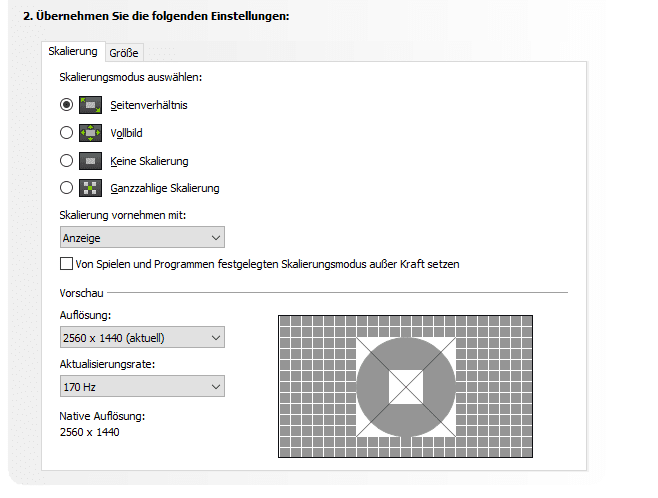The height and width of the screenshot is (498, 658).
Task: Open the Skalierung vornehmen mit dropdown
Action: click(x=142, y=237)
